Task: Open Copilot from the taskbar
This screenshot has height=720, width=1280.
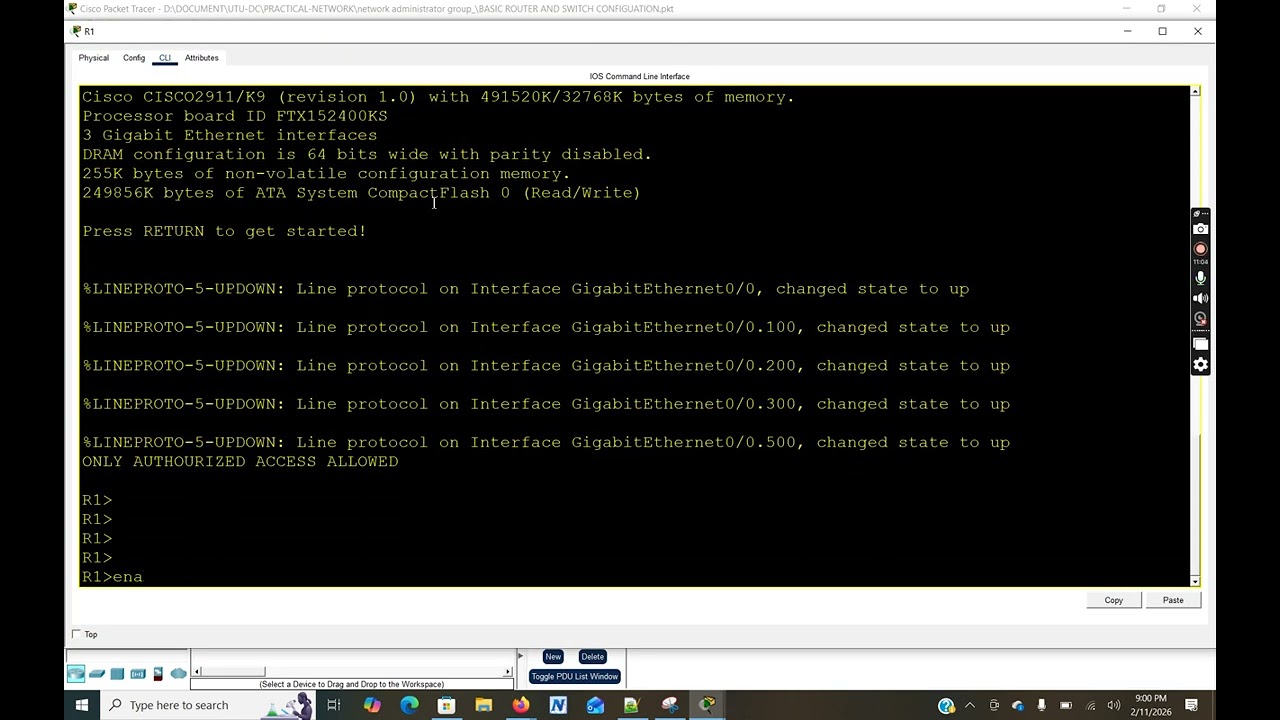Action: [x=372, y=705]
